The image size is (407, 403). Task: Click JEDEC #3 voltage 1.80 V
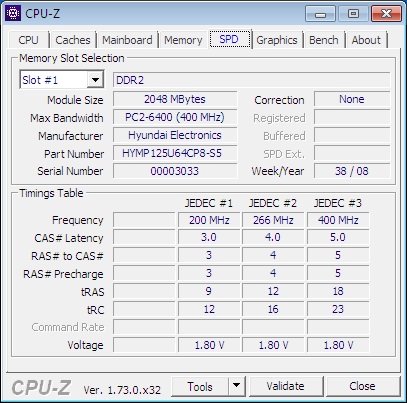338,345
